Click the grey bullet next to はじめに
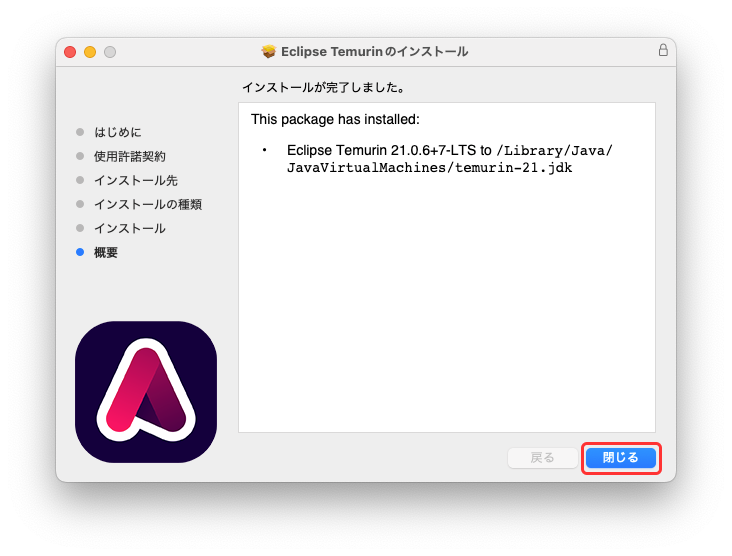The height and width of the screenshot is (556, 732). pyautogui.click(x=80, y=132)
